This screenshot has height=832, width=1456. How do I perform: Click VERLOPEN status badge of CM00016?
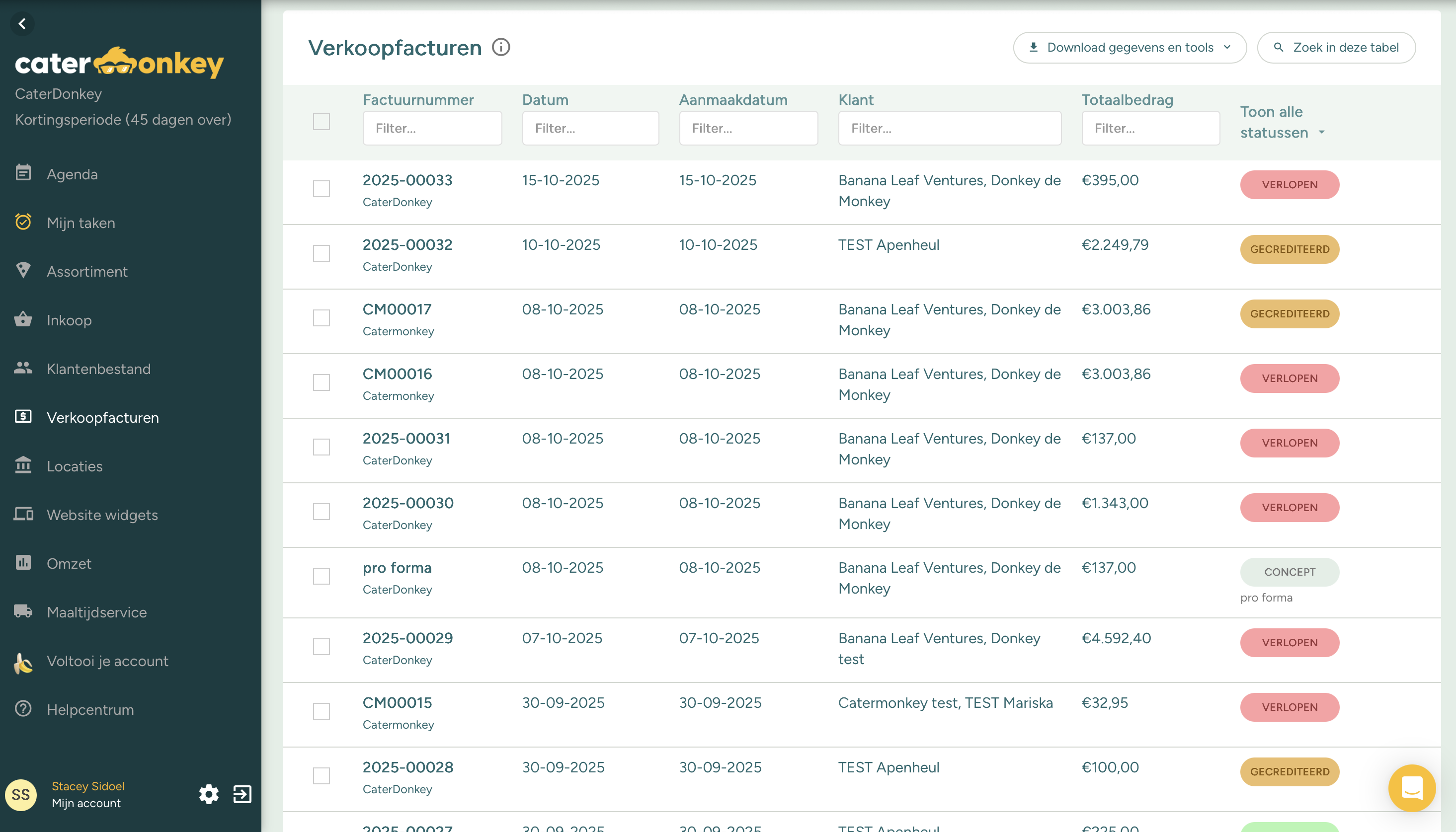coord(1289,378)
